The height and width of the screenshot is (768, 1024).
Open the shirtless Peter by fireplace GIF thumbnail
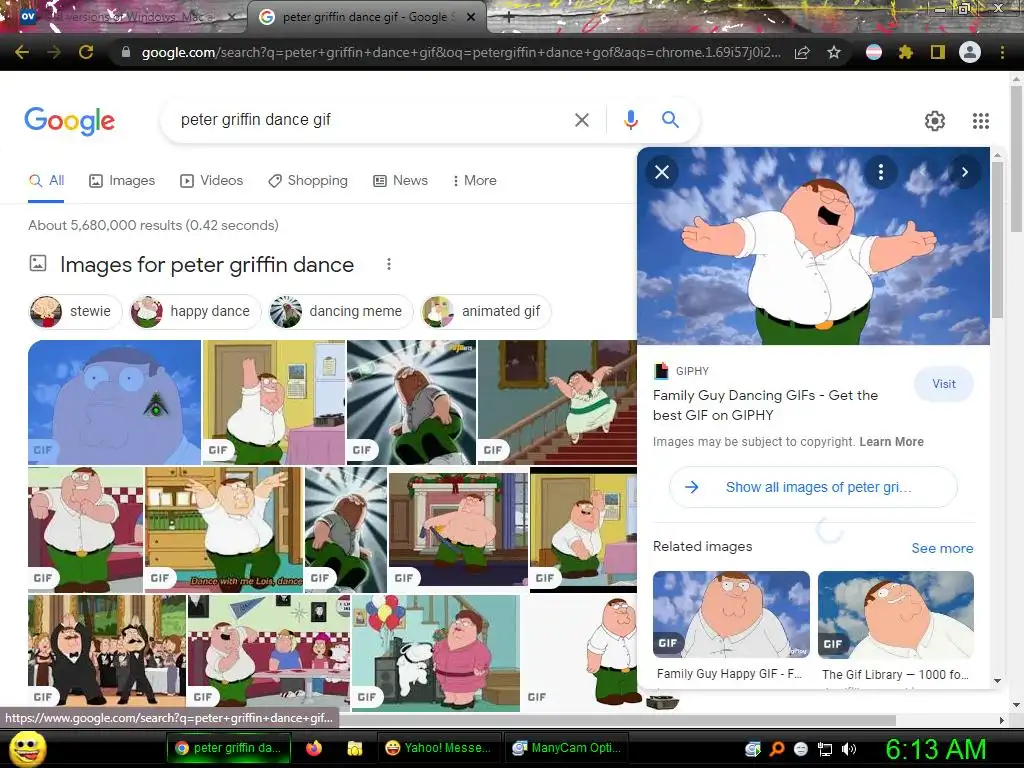458,530
